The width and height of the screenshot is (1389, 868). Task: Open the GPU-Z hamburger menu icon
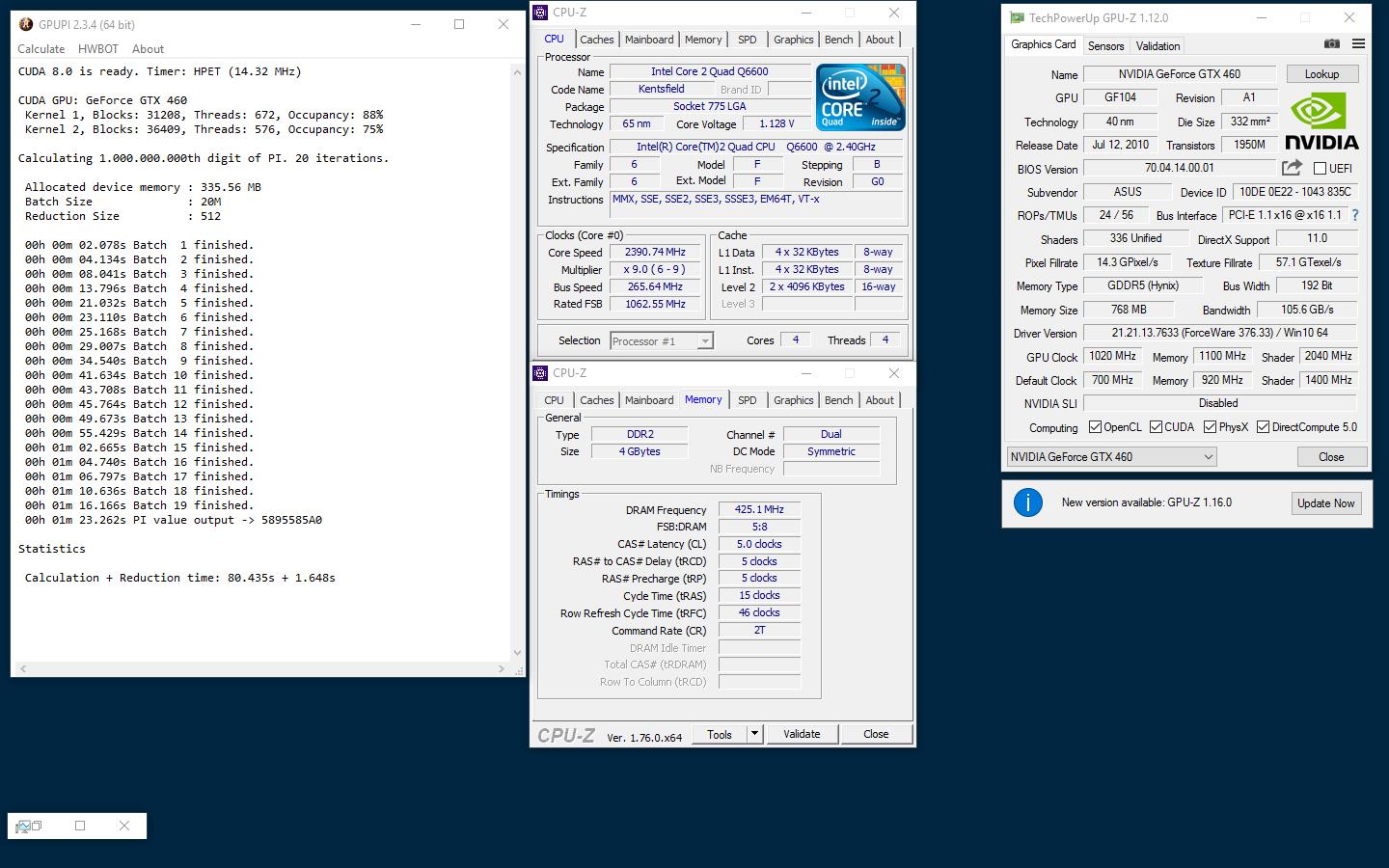click(x=1358, y=43)
